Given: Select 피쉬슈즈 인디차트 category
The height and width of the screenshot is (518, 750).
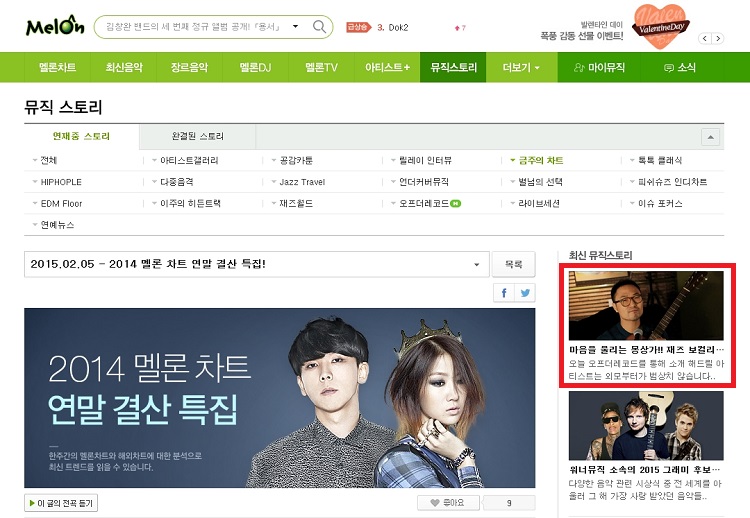Looking at the screenshot, I should coord(673,182).
